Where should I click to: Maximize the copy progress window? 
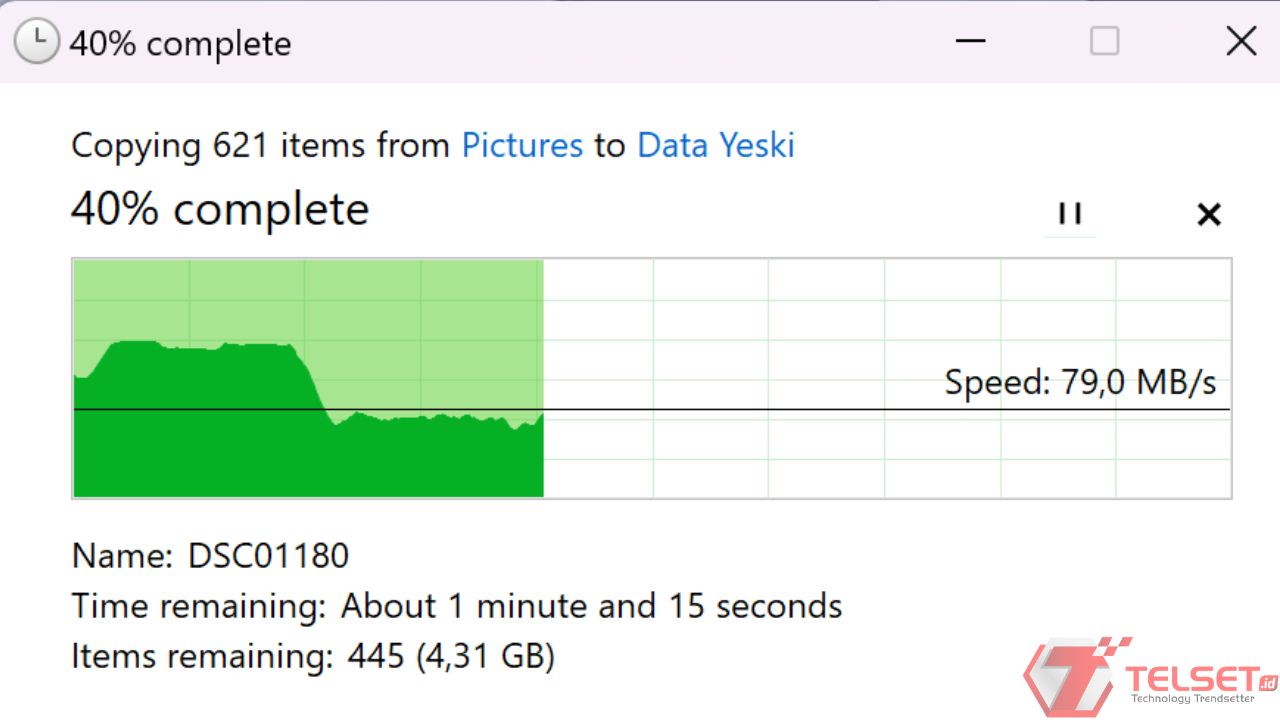tap(1104, 41)
